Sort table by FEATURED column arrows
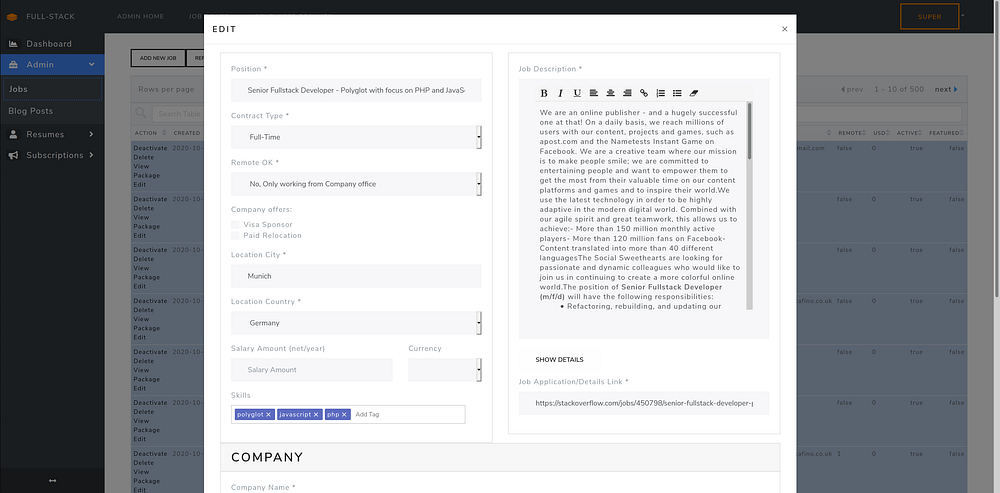The width and height of the screenshot is (1000, 493). point(963,133)
